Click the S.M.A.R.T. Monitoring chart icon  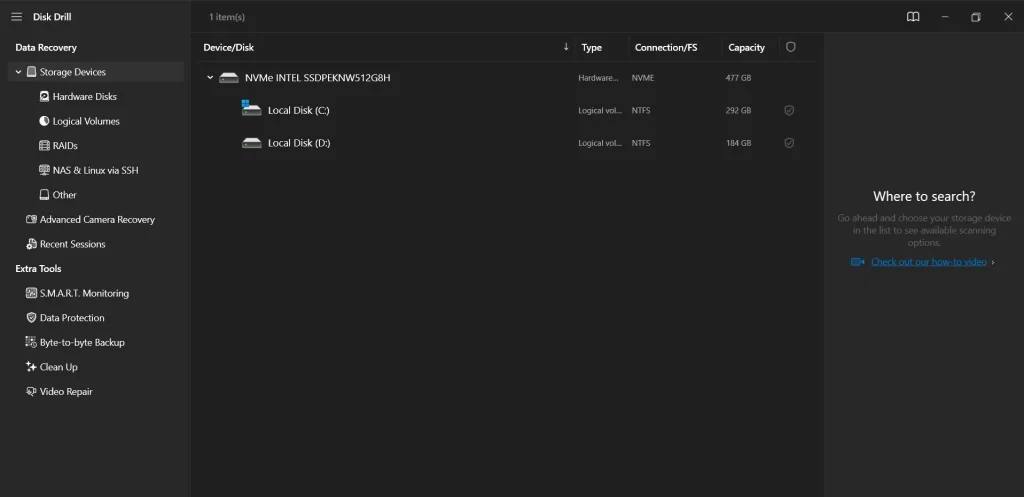(31, 293)
